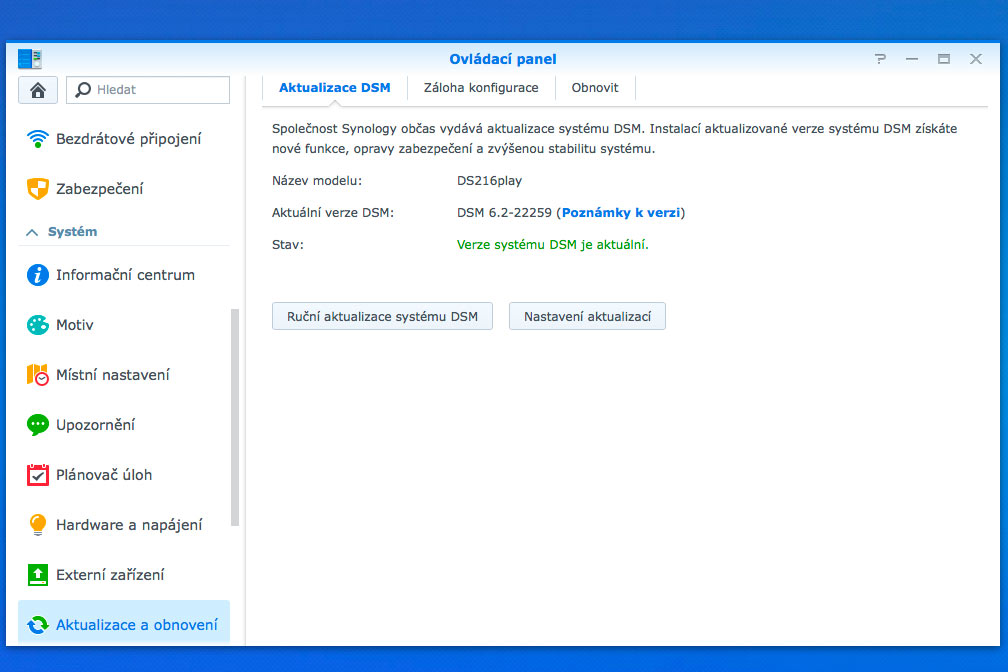Viewport: 1008px width, 672px height.
Task: Open Externí zařízení upload icon
Action: tap(38, 575)
